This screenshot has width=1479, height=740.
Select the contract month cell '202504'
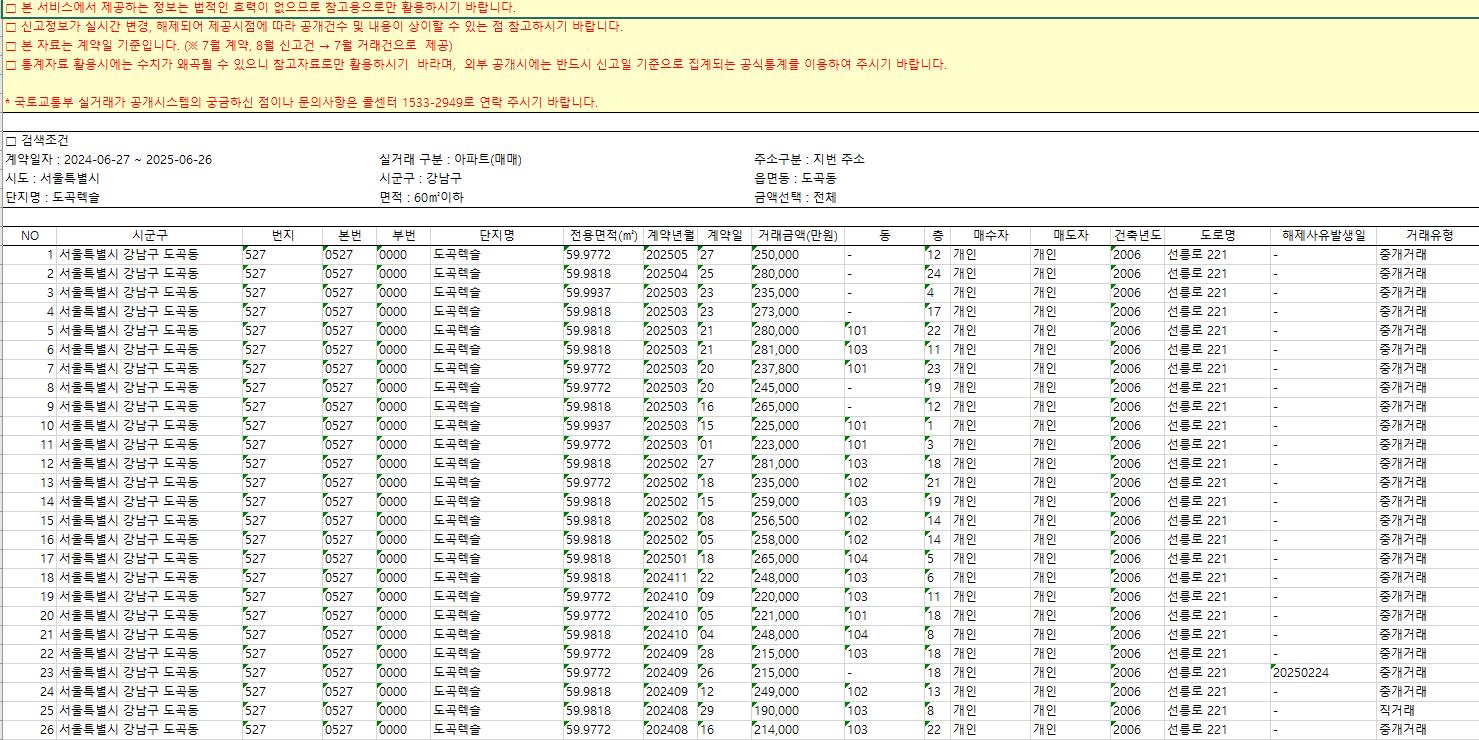tap(670, 274)
